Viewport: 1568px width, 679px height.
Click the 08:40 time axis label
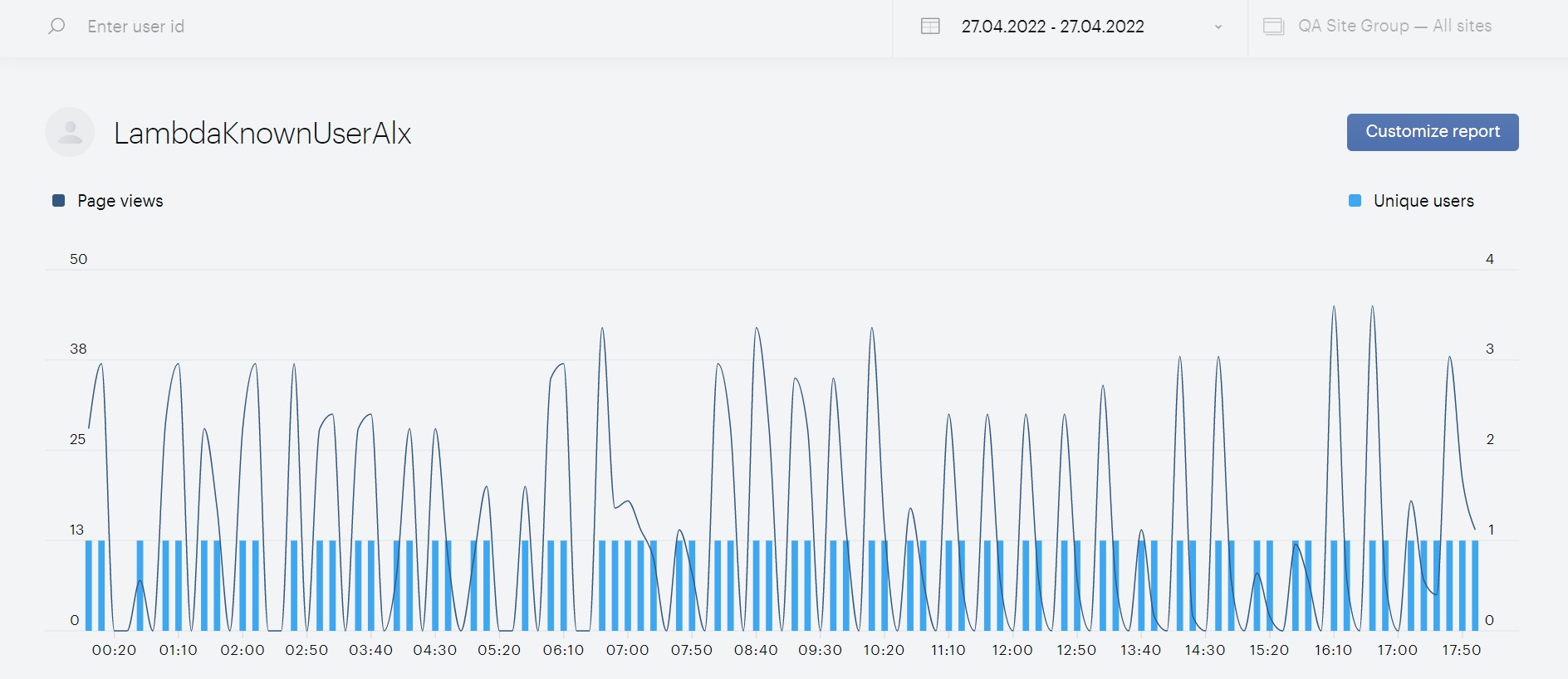pyautogui.click(x=756, y=650)
